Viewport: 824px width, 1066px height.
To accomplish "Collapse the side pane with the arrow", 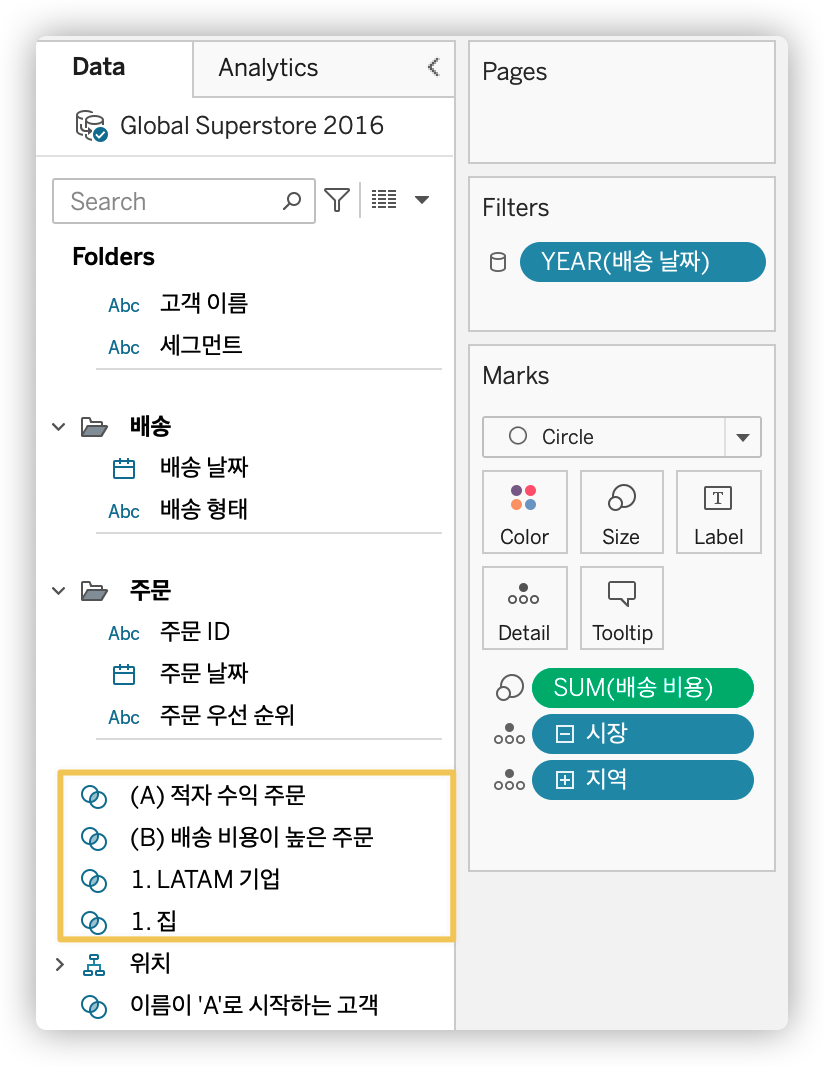I will (434, 67).
